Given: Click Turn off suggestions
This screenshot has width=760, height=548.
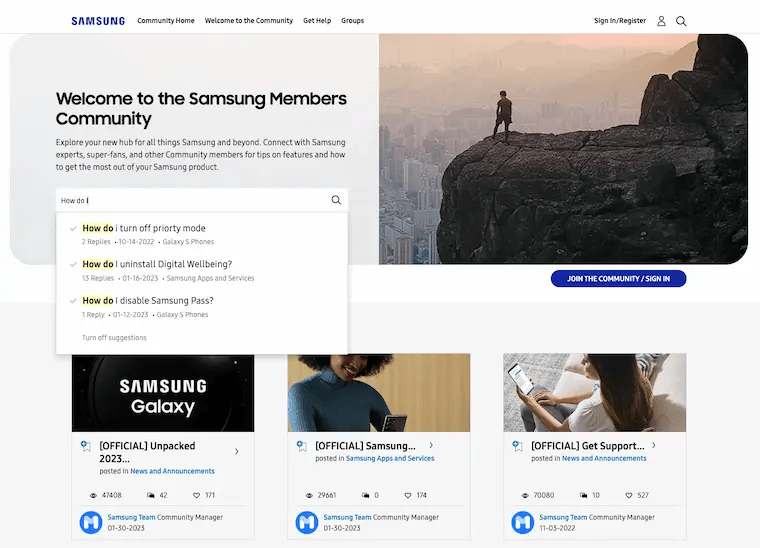Looking at the screenshot, I should (x=114, y=338).
